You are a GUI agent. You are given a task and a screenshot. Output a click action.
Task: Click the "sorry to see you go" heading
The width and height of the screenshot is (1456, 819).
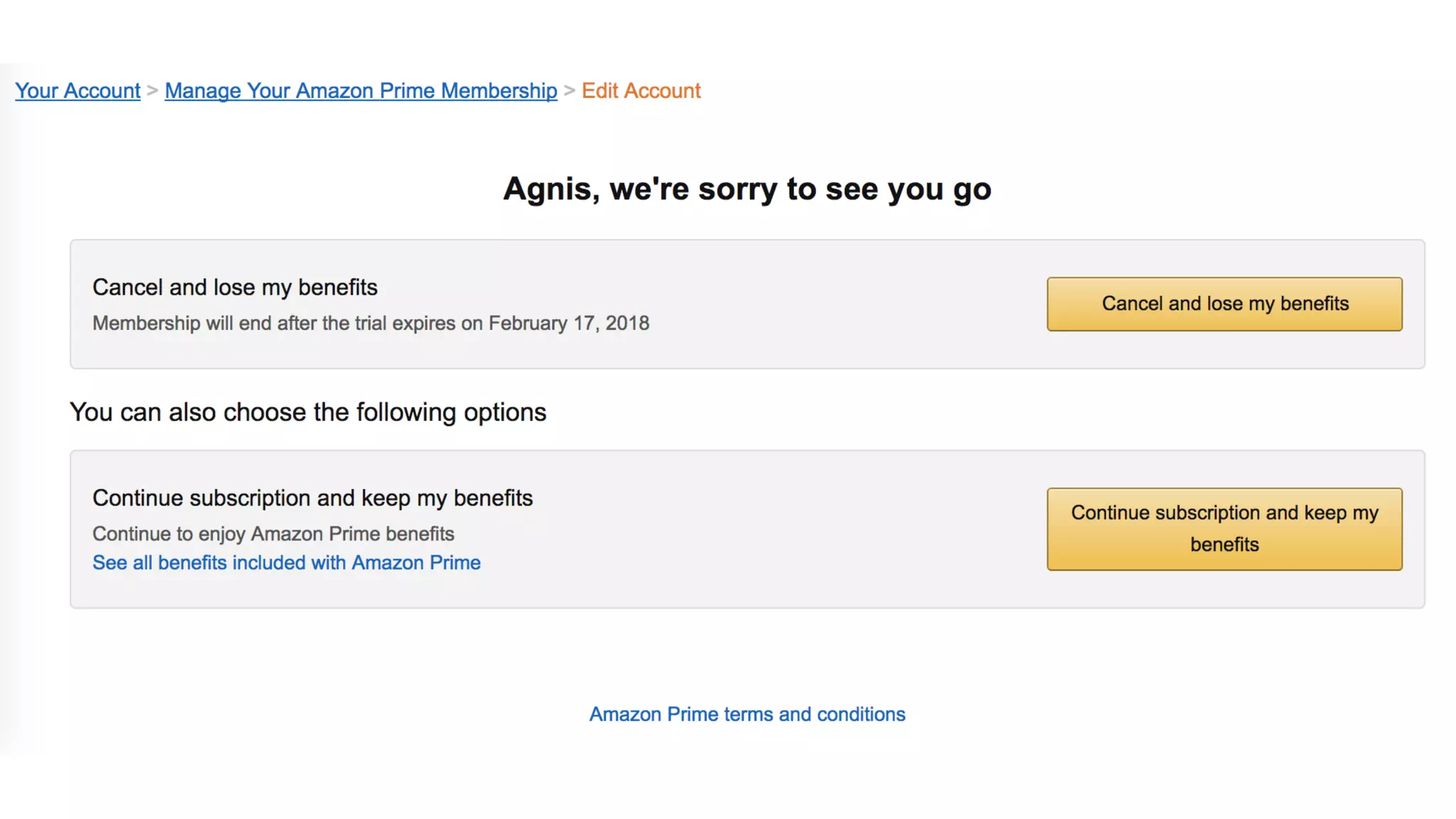(x=800, y=189)
